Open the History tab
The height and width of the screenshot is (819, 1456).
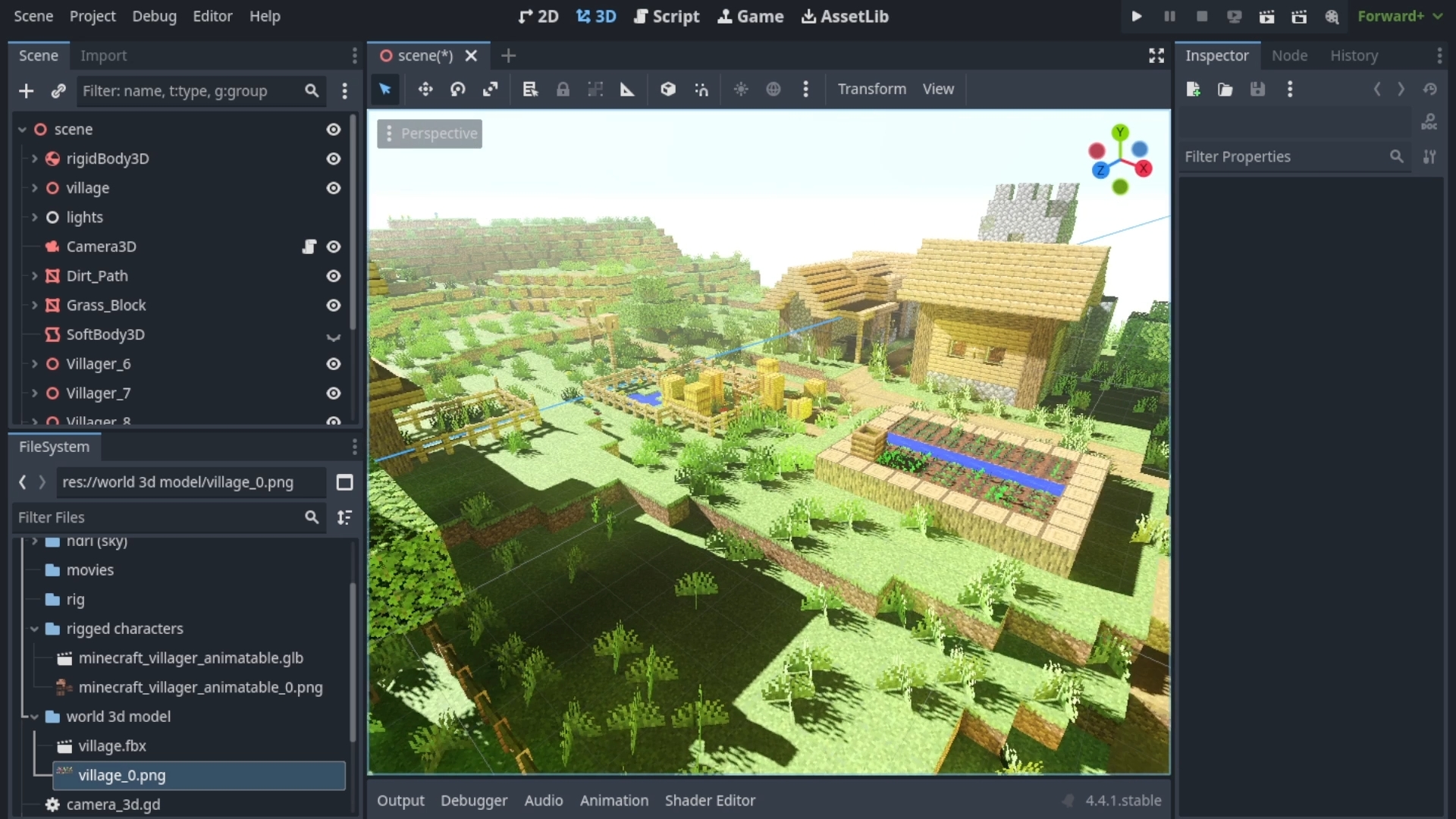click(x=1354, y=55)
